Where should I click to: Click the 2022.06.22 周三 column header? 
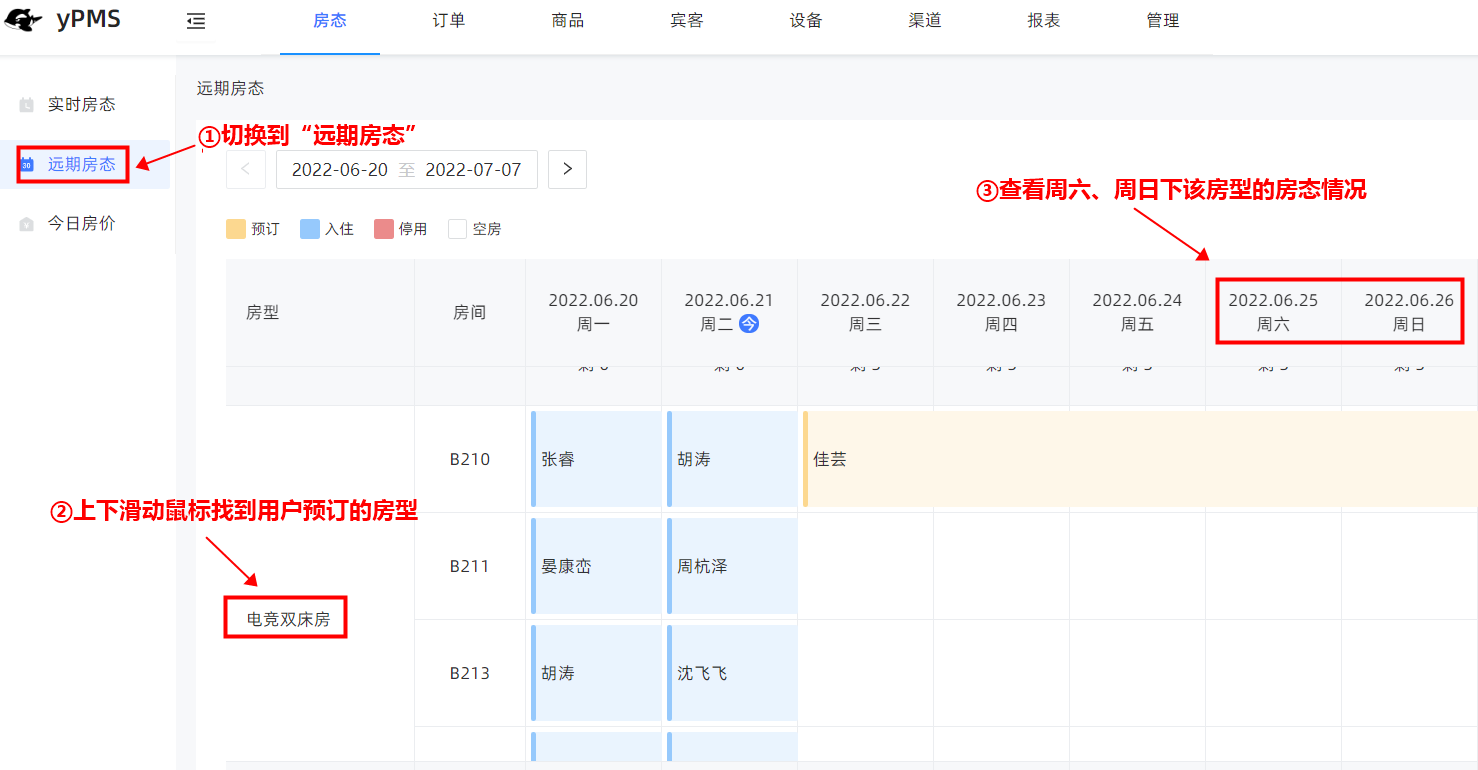[x=865, y=313]
